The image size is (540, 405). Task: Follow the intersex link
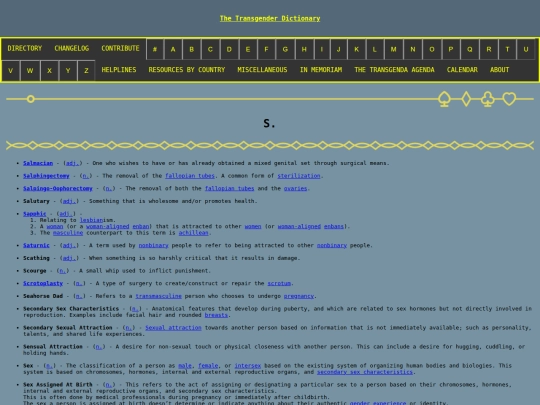click(248, 366)
